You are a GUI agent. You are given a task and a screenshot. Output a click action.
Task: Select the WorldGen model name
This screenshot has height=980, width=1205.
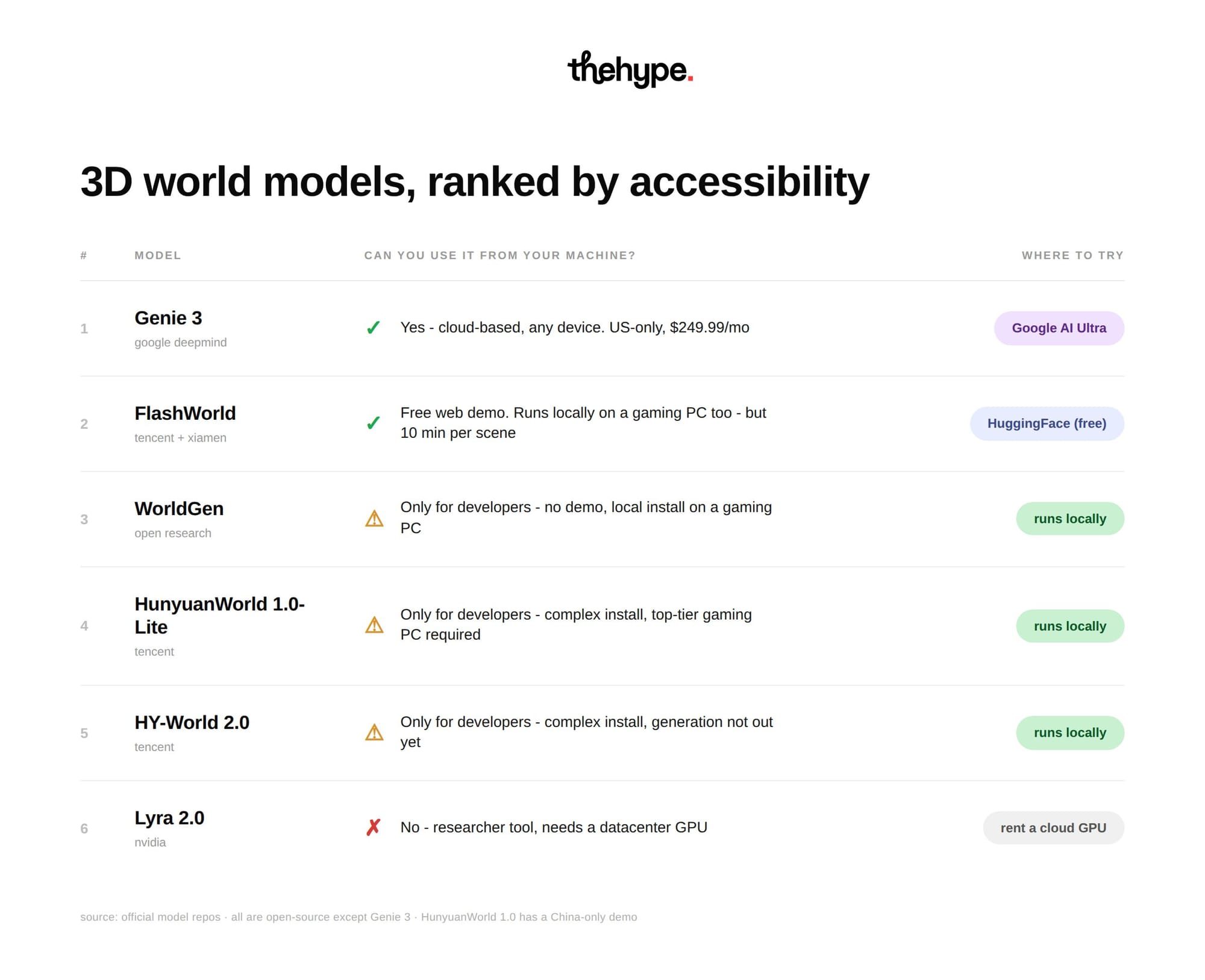tap(179, 508)
